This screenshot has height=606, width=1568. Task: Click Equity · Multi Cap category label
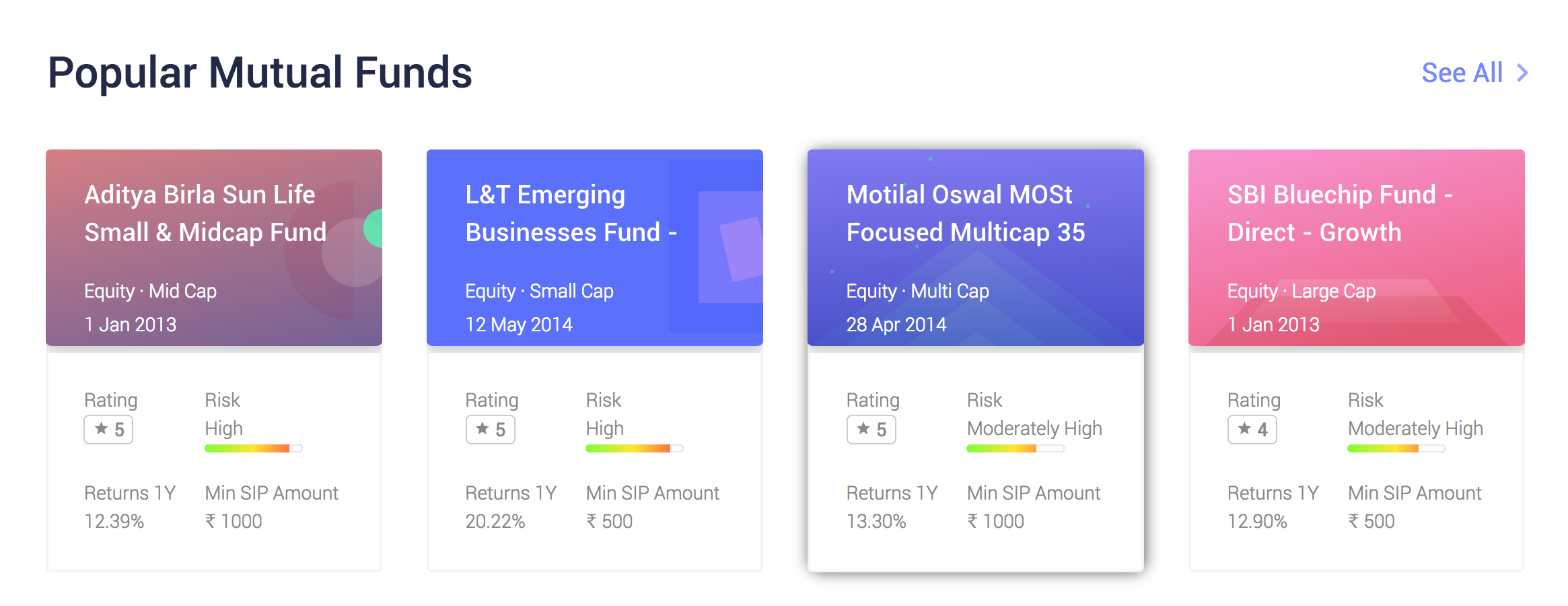pos(917,291)
